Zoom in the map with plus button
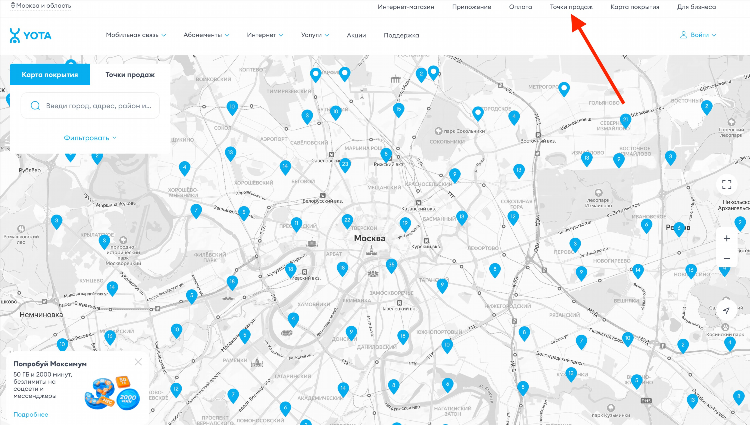750x425 pixels. 727,238
